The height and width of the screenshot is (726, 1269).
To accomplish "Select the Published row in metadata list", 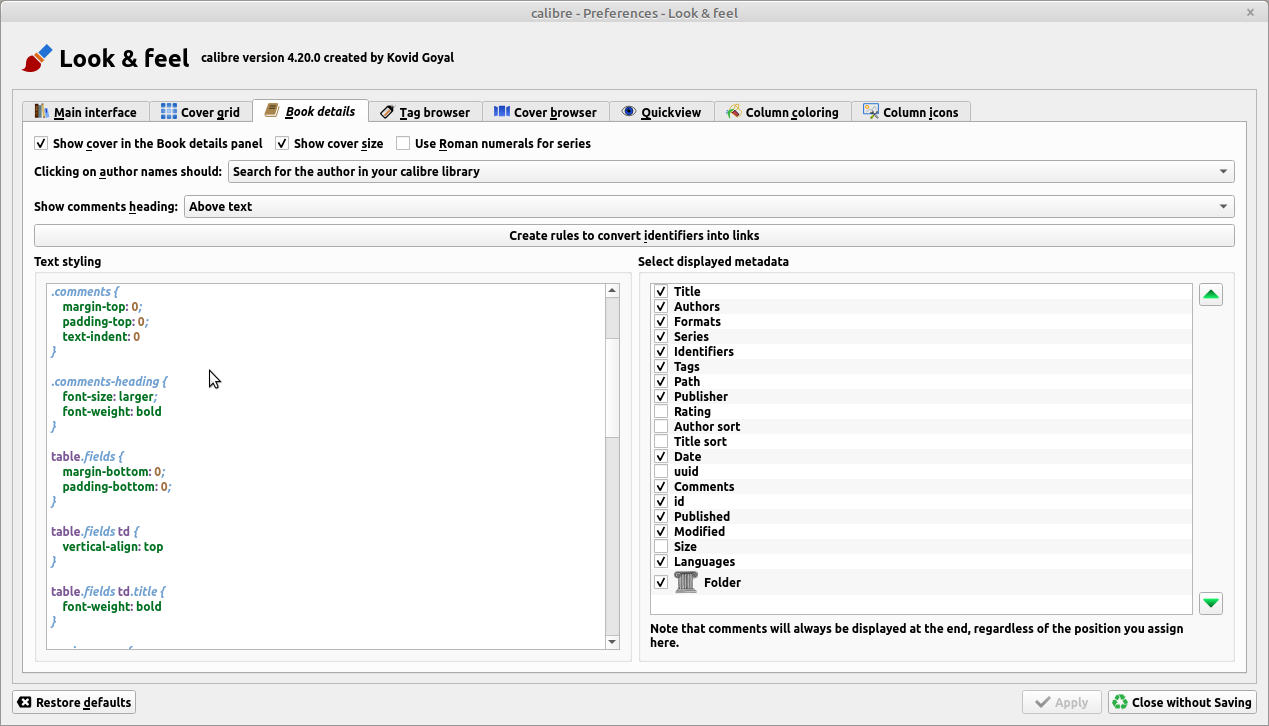I will (921, 517).
